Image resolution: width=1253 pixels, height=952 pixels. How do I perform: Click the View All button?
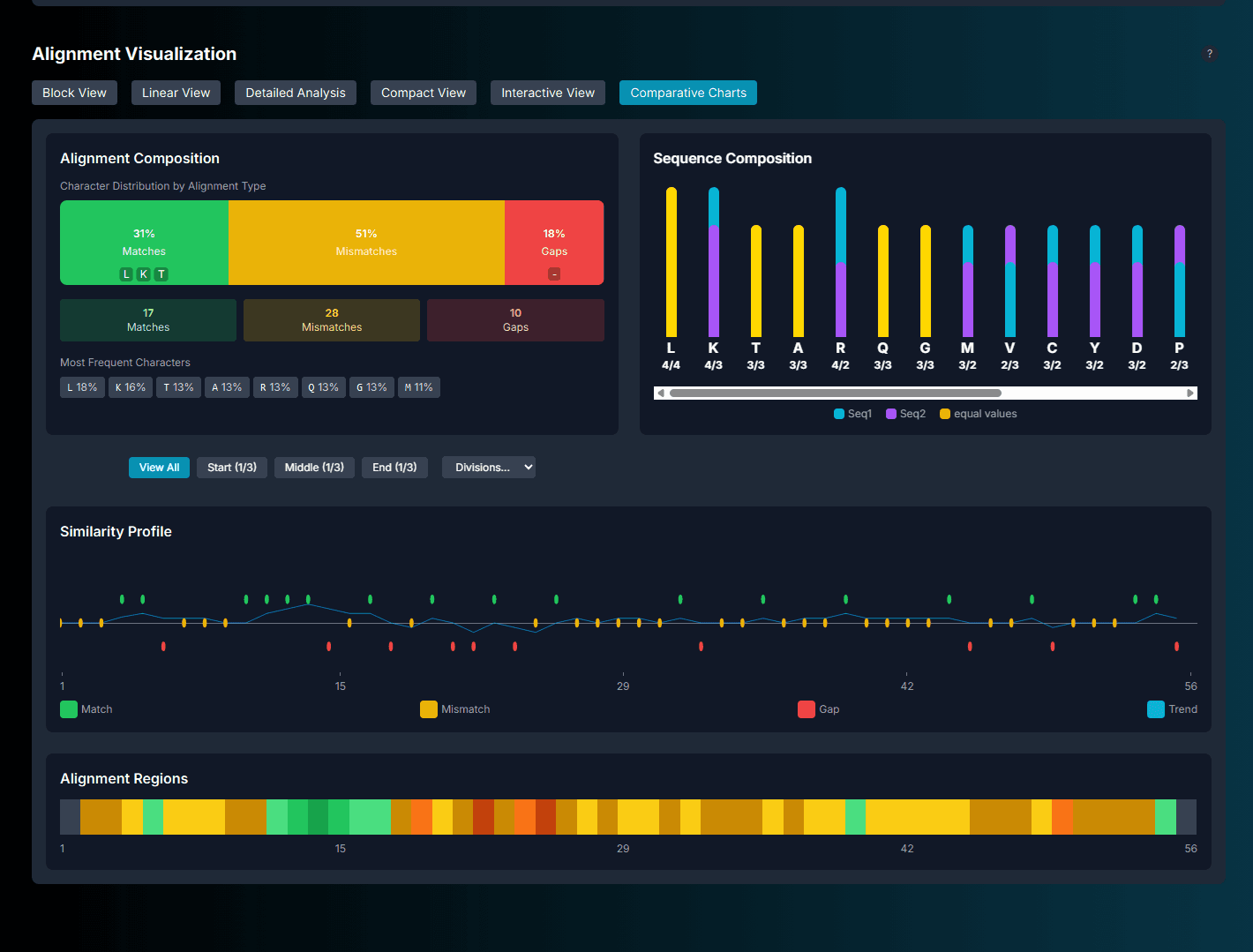[x=159, y=467]
